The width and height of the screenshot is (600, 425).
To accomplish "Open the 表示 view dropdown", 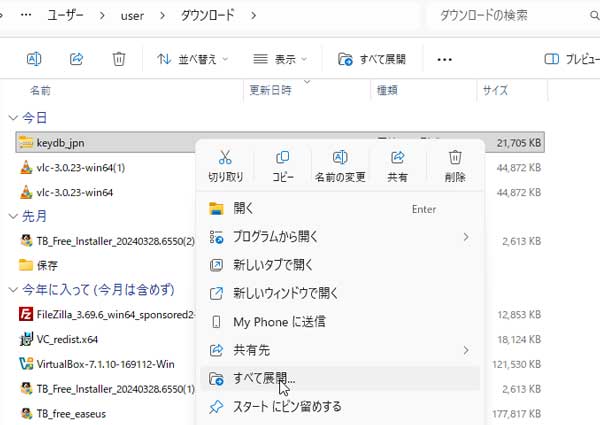I will coord(280,59).
